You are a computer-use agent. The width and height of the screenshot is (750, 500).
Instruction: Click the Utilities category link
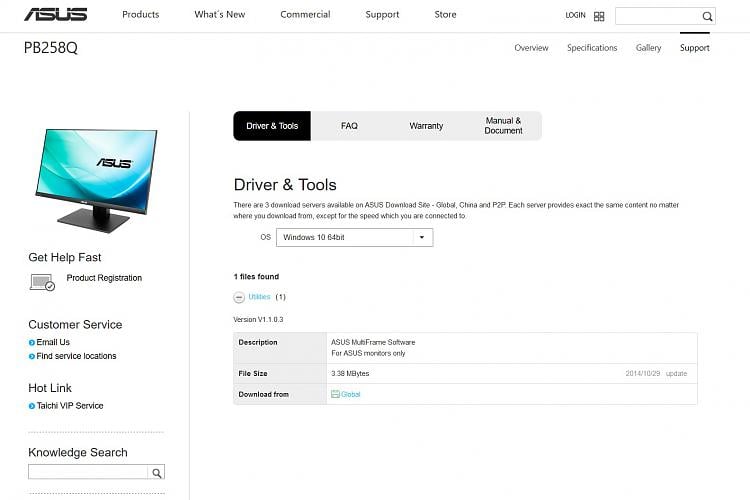[259, 297]
